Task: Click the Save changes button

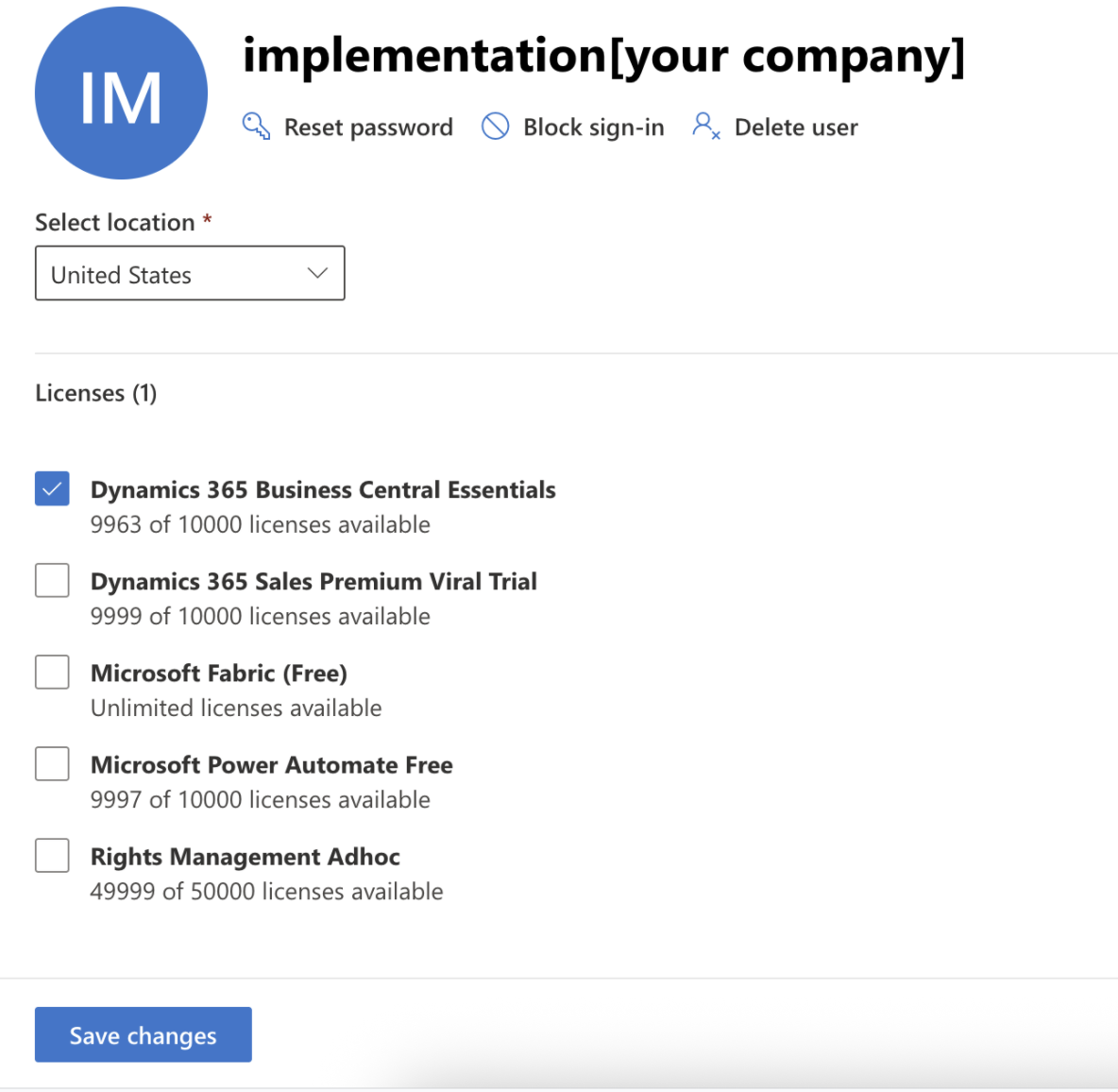Action: (144, 1035)
